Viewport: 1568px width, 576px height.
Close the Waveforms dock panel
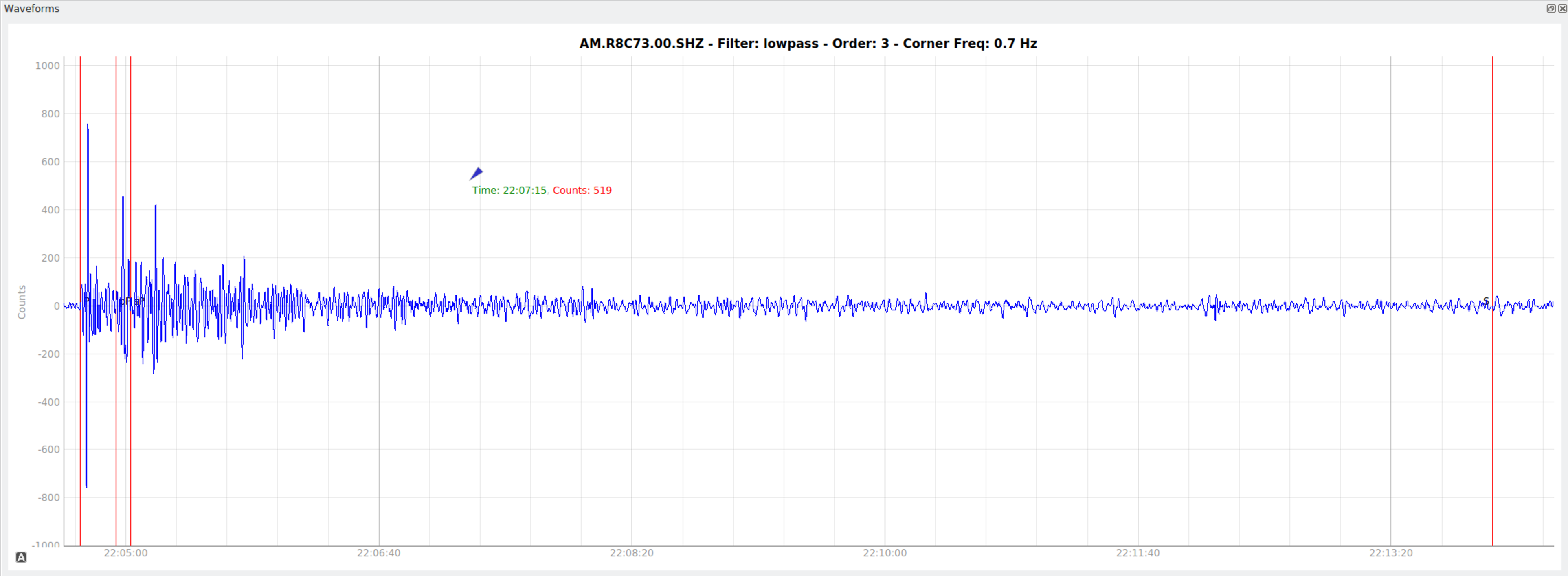tap(1562, 9)
